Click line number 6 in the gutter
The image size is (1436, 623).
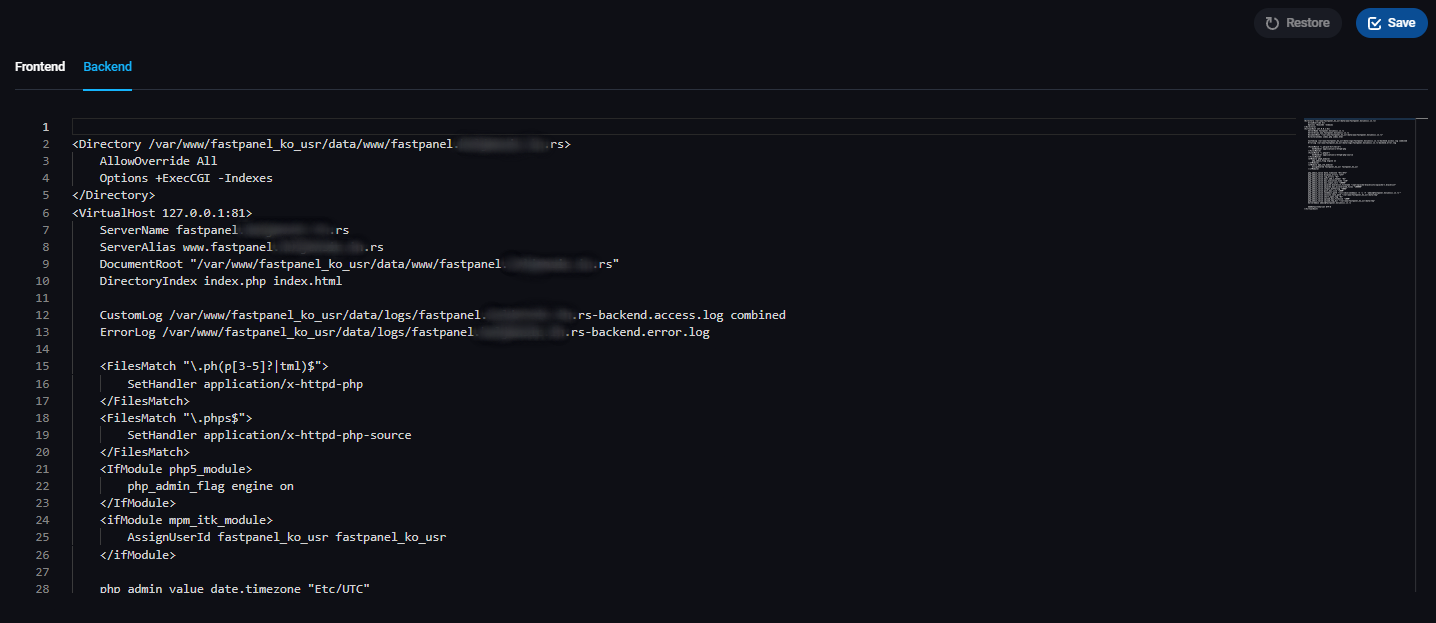45,213
